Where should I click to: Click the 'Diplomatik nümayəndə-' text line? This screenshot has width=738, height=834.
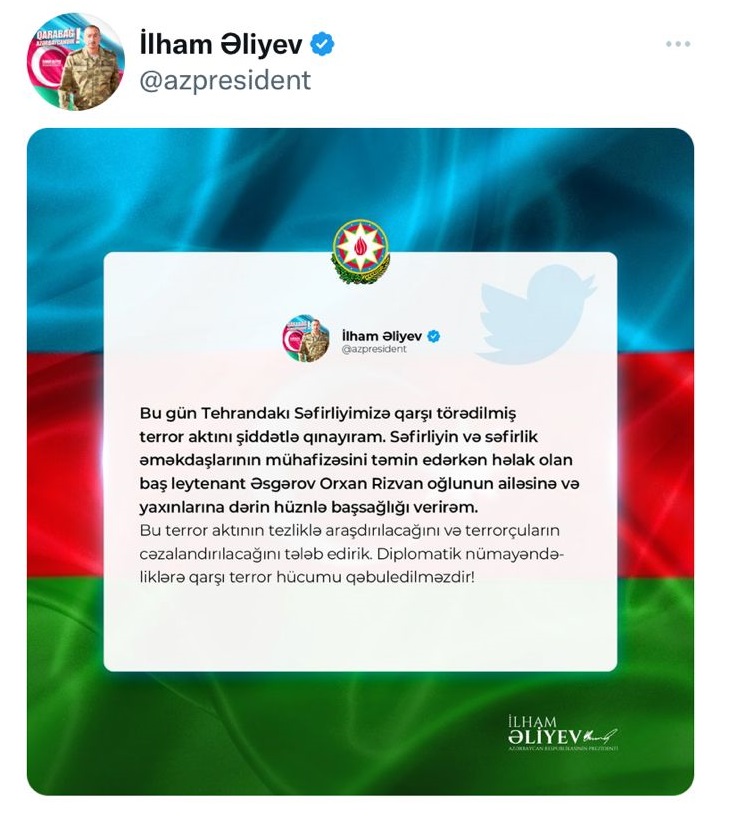tap(470, 554)
